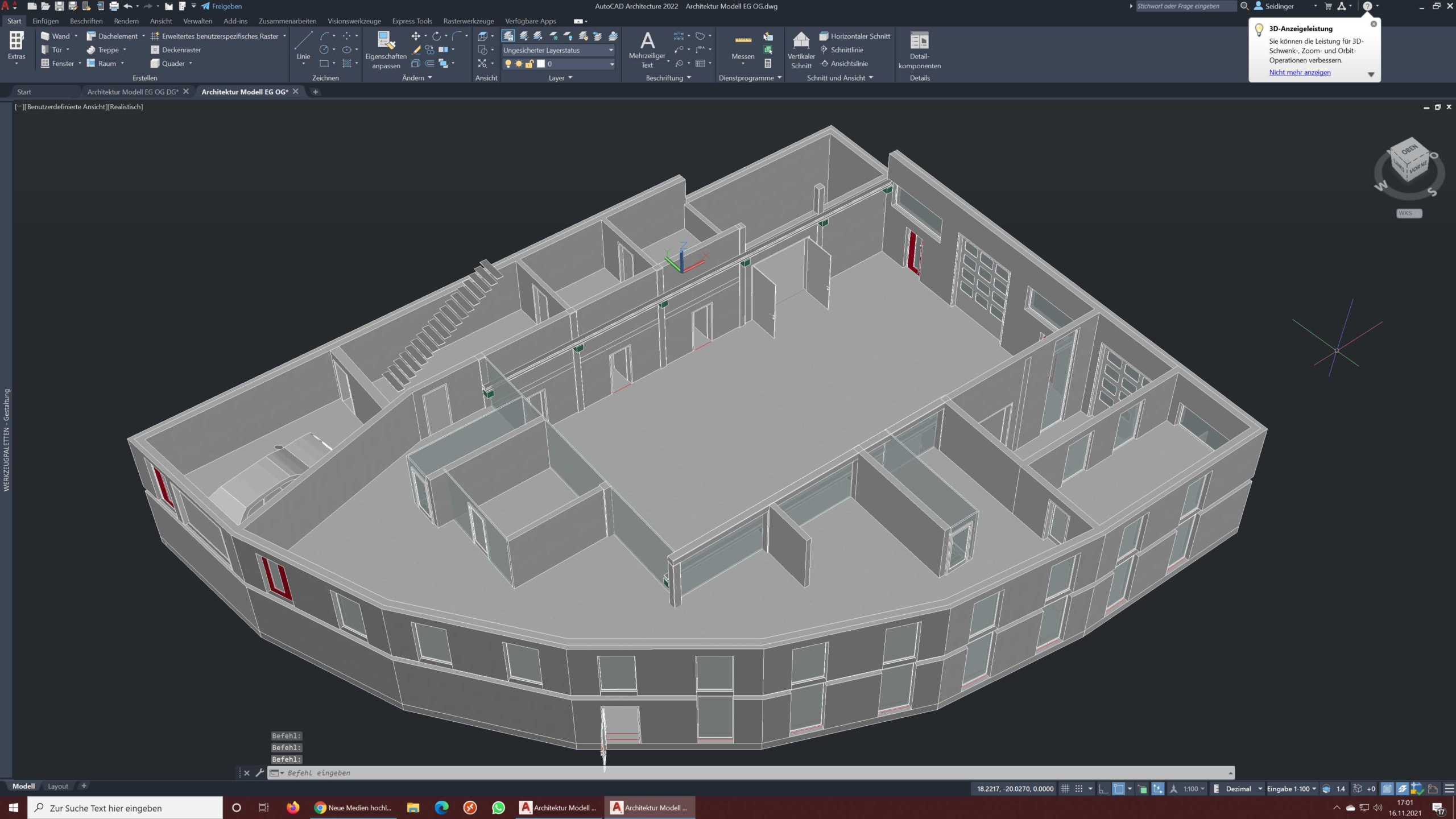
Task: Select the Vertikaler Schnitt tool
Action: coord(801,50)
